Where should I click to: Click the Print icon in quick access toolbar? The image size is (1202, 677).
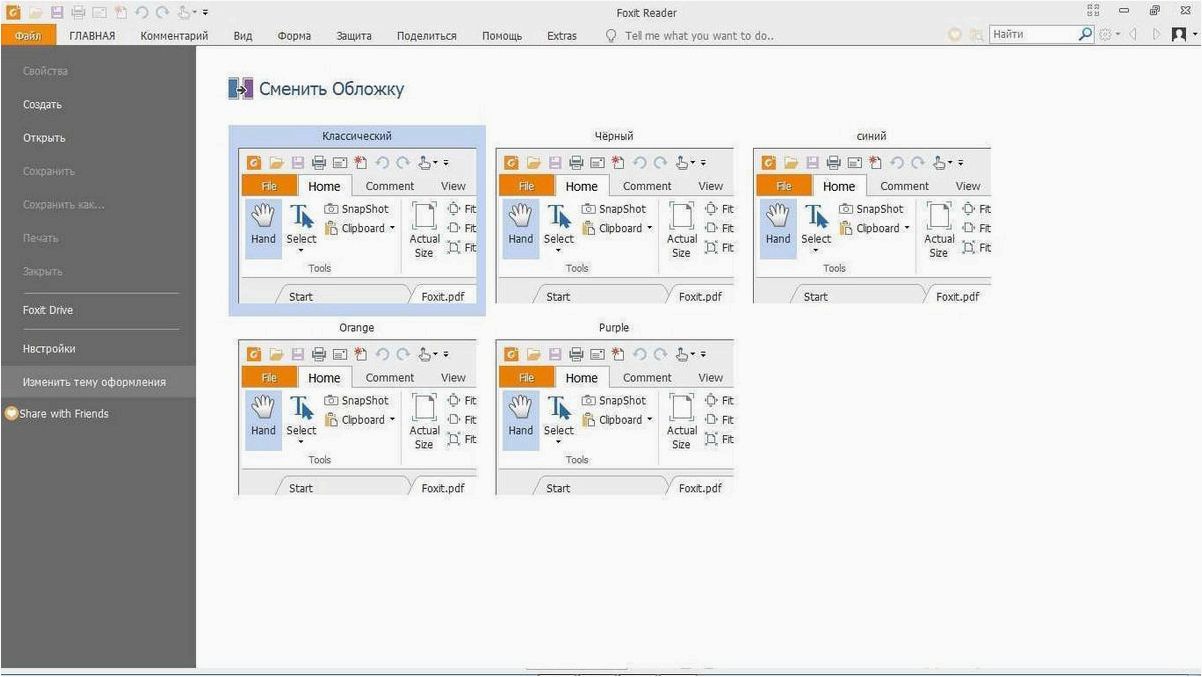tap(78, 13)
